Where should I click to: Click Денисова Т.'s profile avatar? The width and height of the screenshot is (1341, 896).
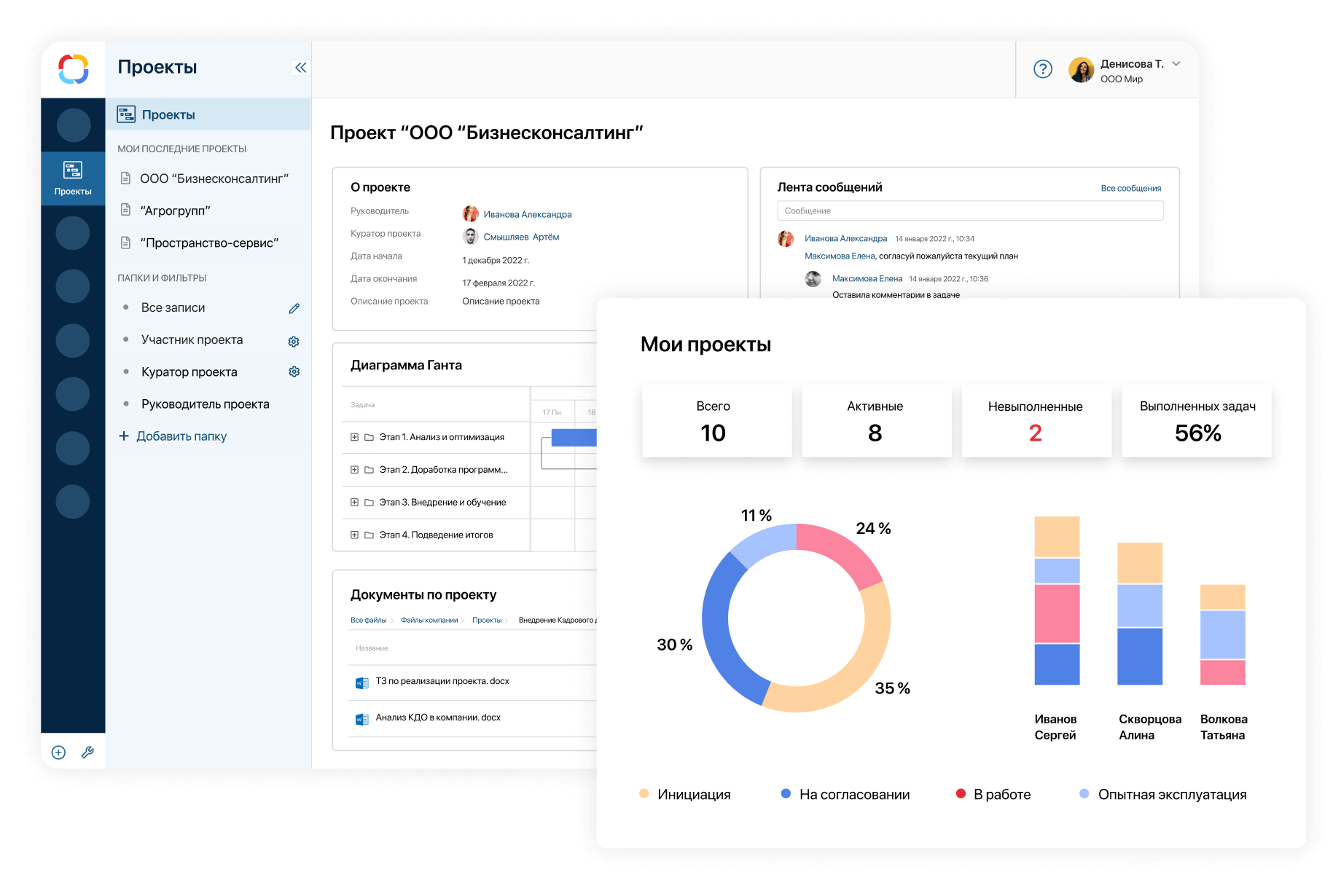pos(1082,69)
